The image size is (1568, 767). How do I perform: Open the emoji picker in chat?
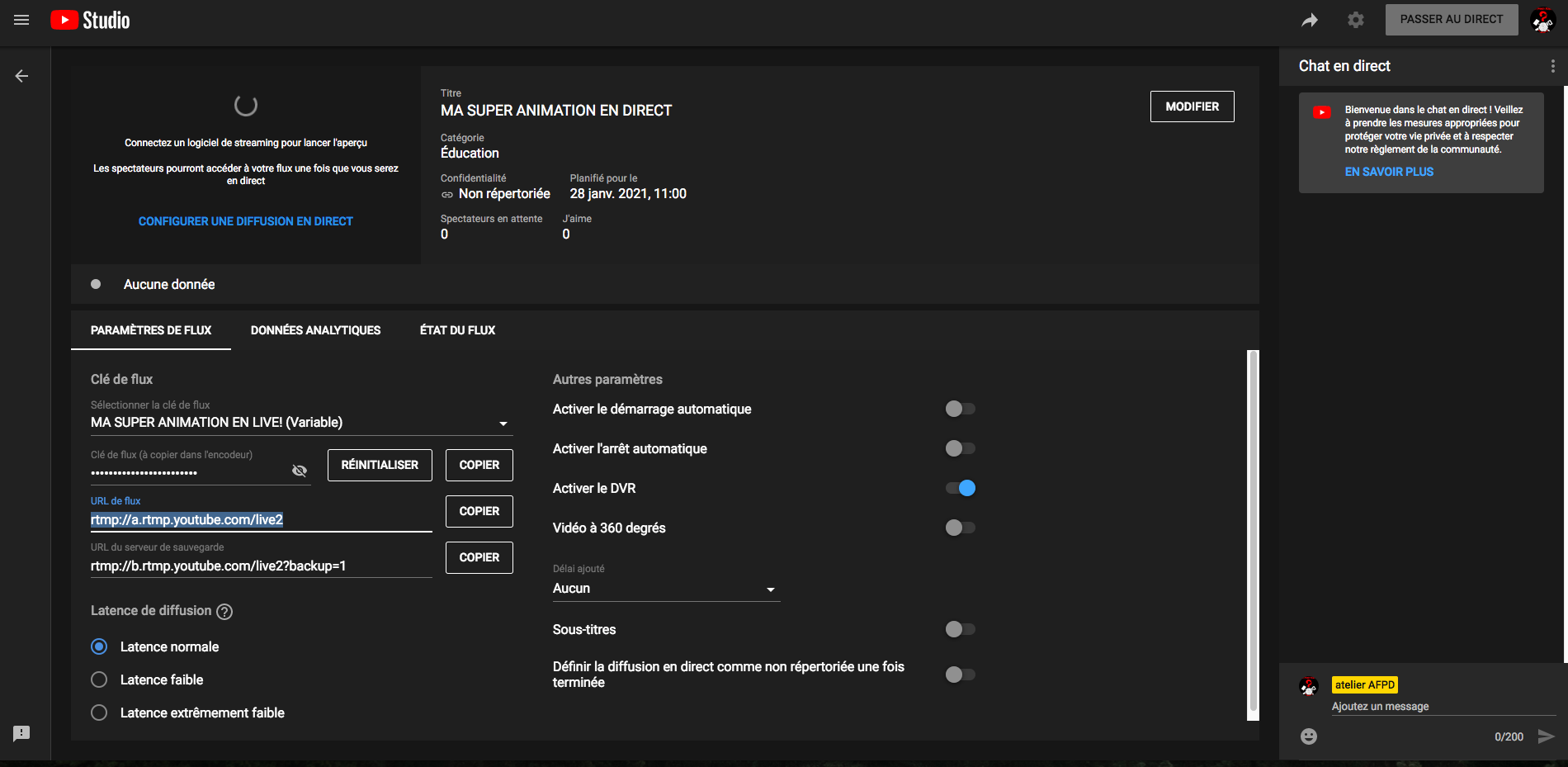click(x=1309, y=736)
